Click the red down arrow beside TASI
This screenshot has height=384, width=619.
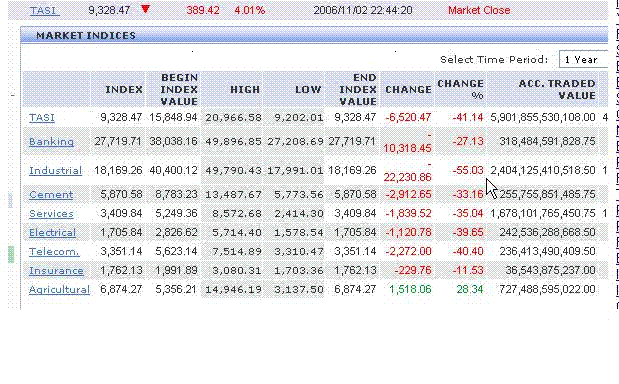coord(145,9)
